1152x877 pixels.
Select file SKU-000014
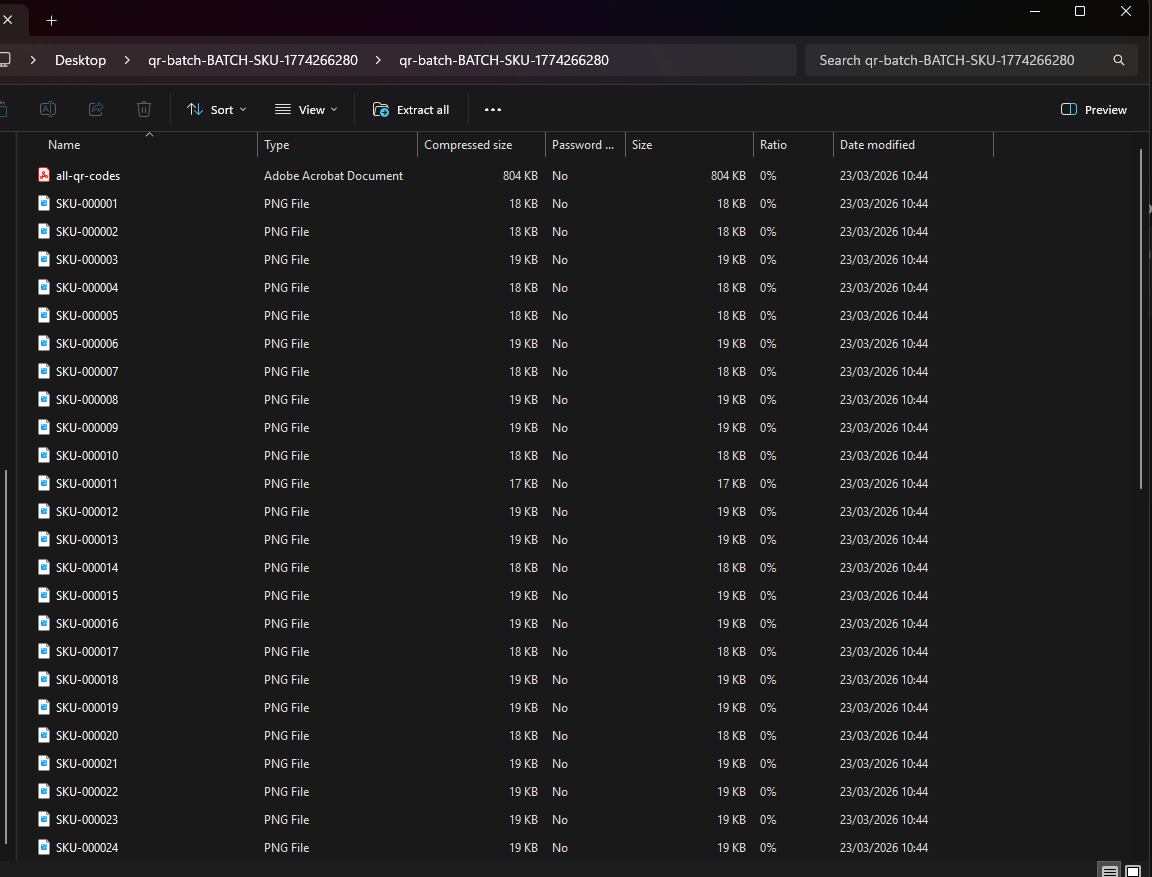[87, 567]
